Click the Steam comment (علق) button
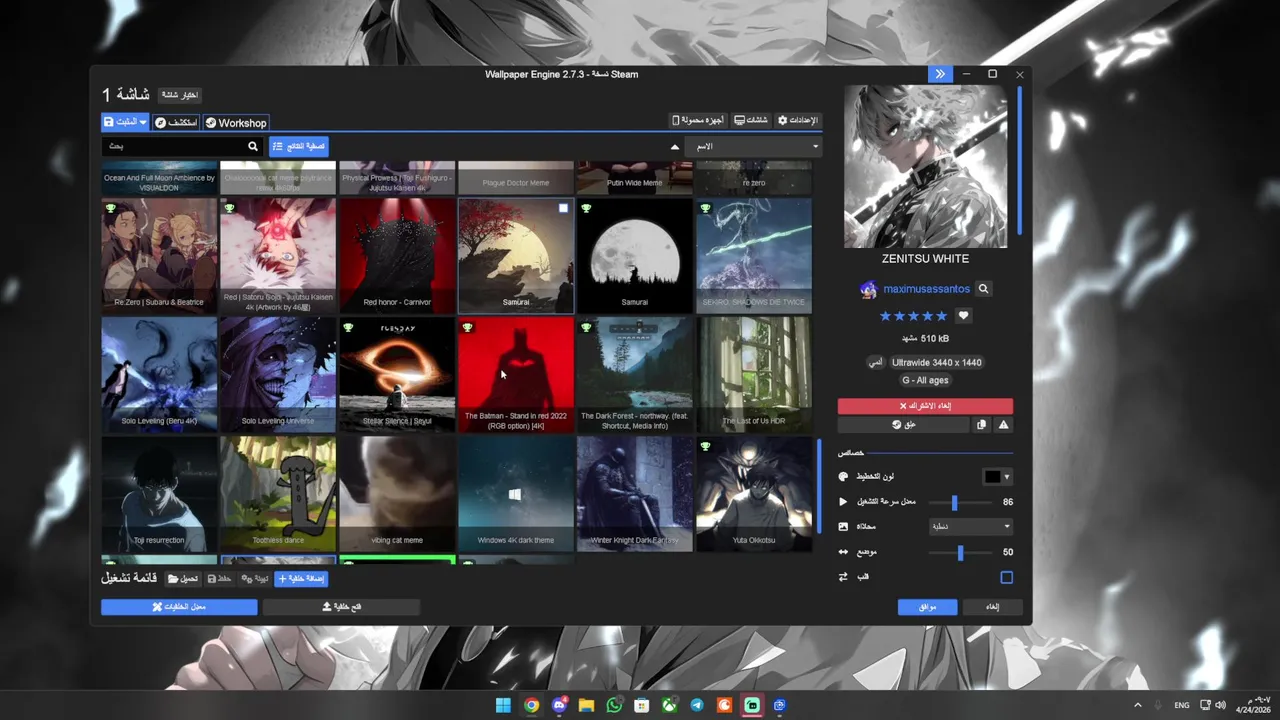The image size is (1280, 720). tap(903, 425)
